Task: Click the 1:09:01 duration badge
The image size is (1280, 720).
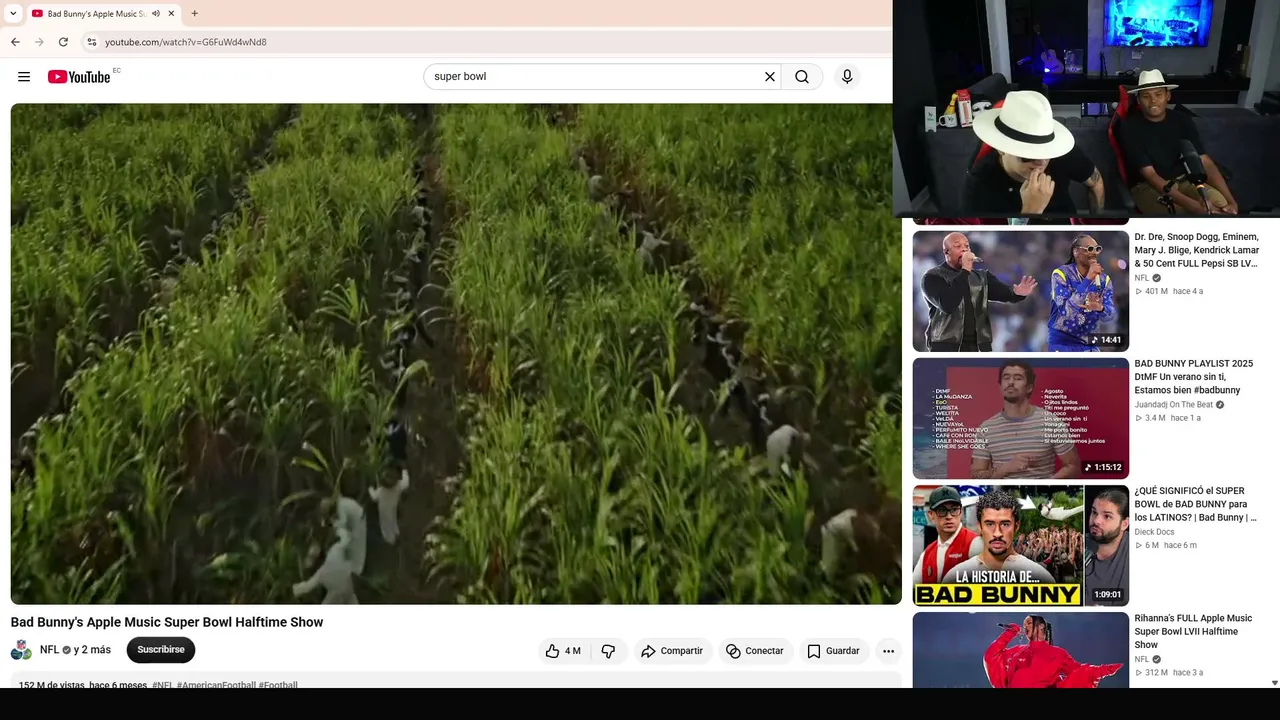Action: click(x=1107, y=594)
